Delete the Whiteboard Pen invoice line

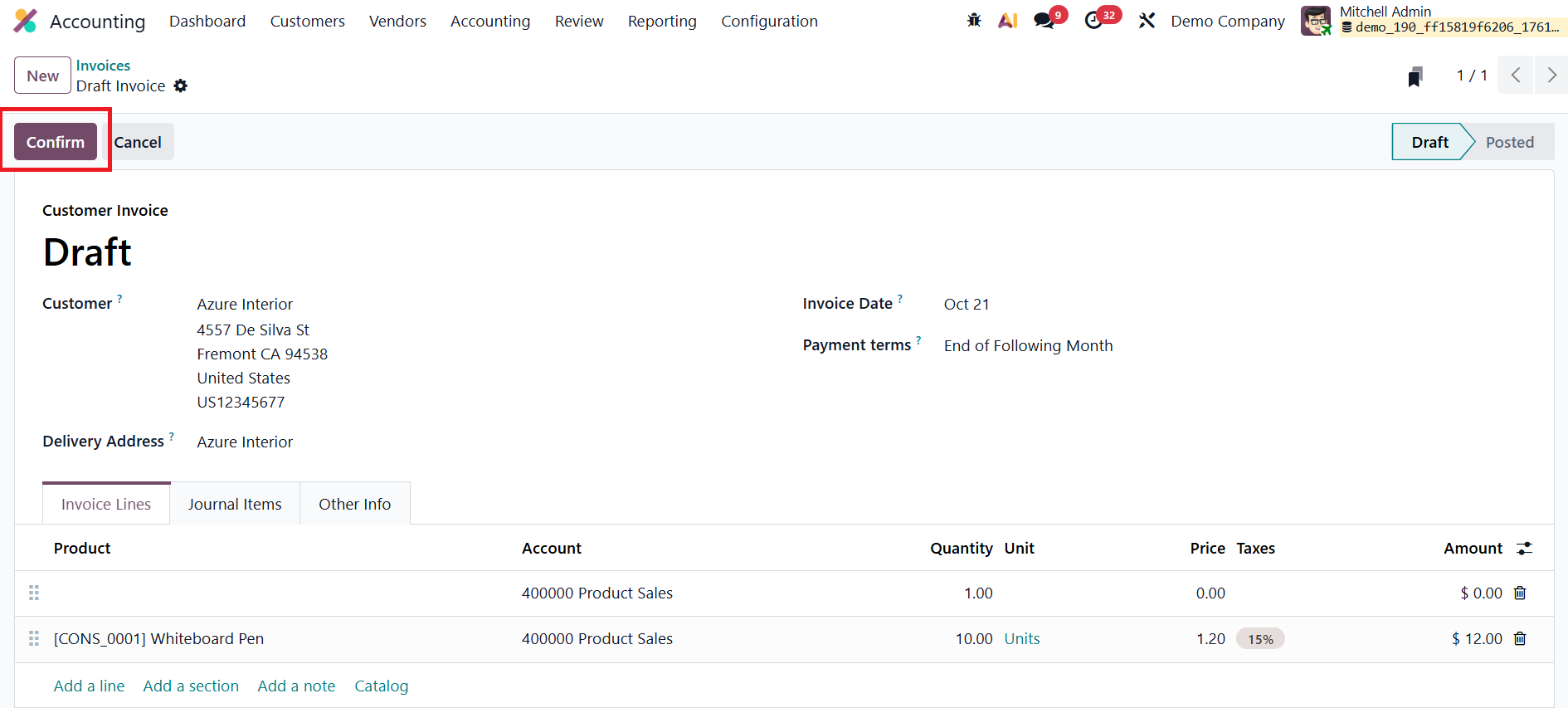coord(1520,639)
